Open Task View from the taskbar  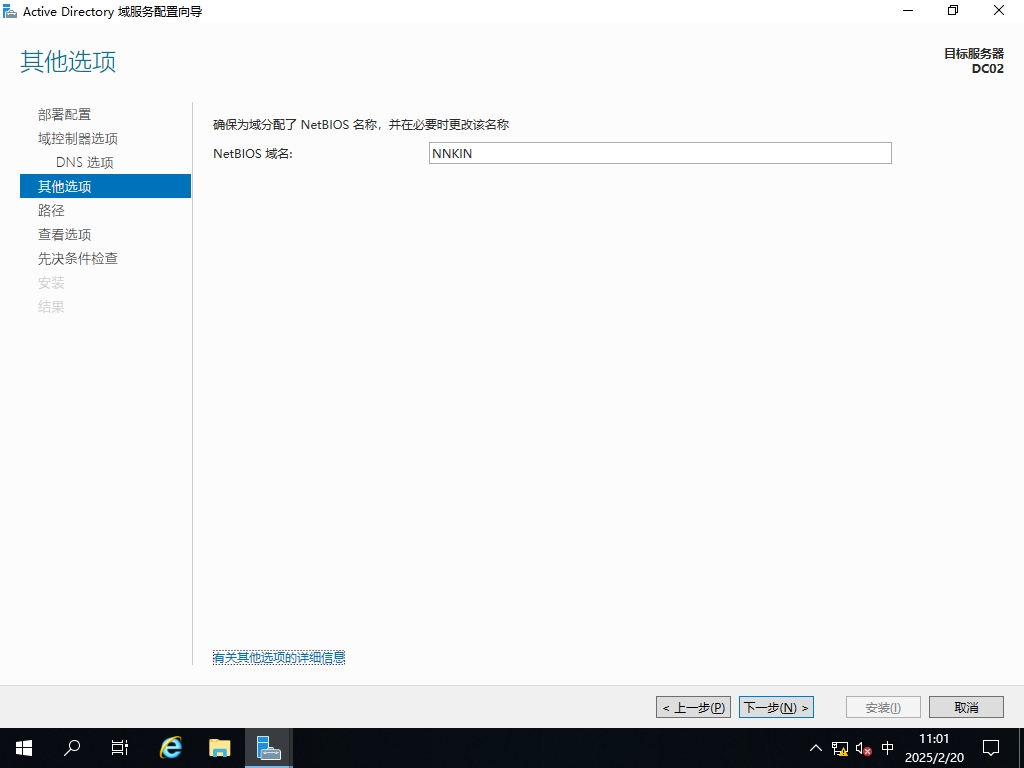tap(120, 748)
